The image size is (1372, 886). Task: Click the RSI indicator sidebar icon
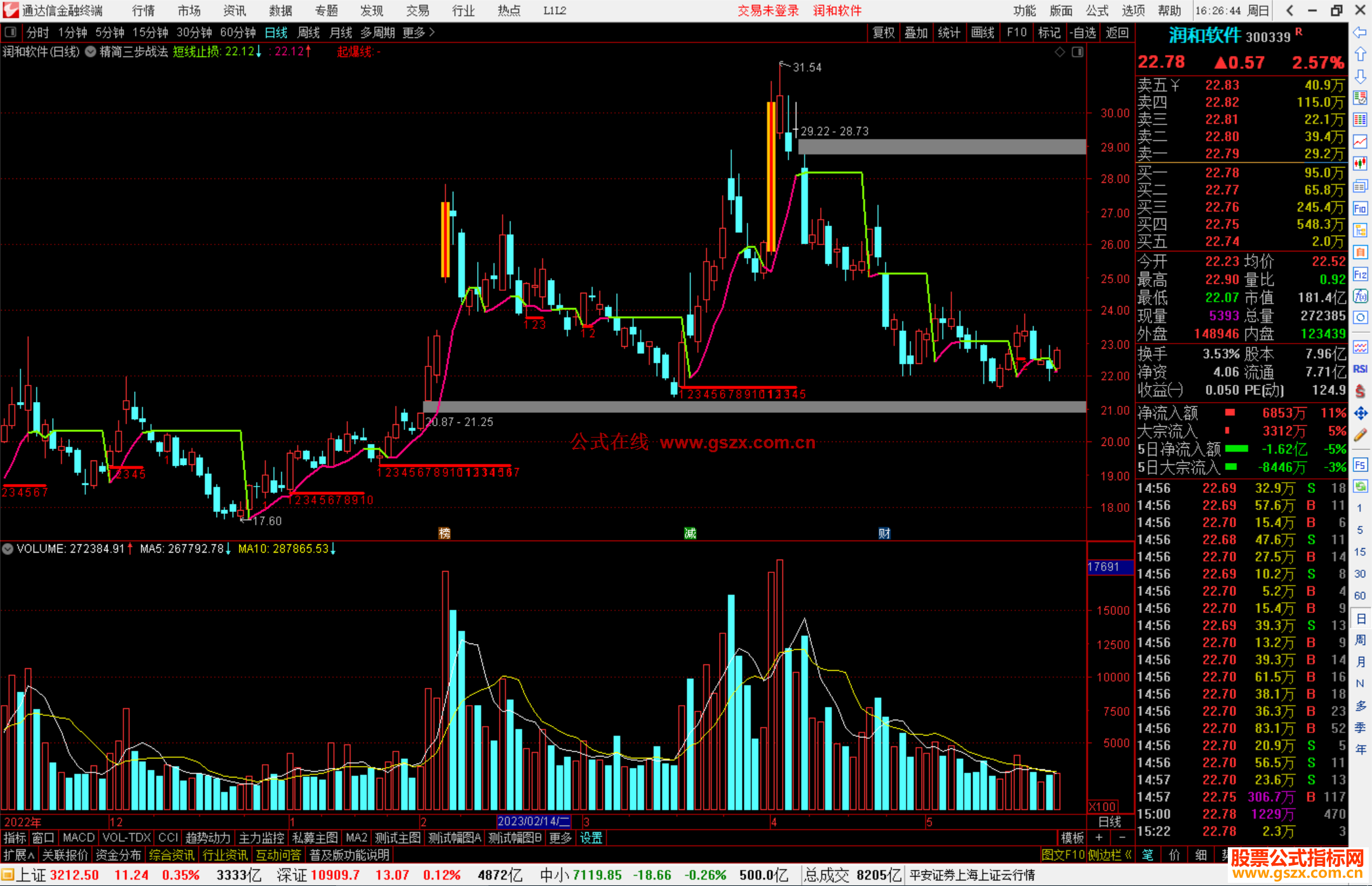click(x=1360, y=369)
